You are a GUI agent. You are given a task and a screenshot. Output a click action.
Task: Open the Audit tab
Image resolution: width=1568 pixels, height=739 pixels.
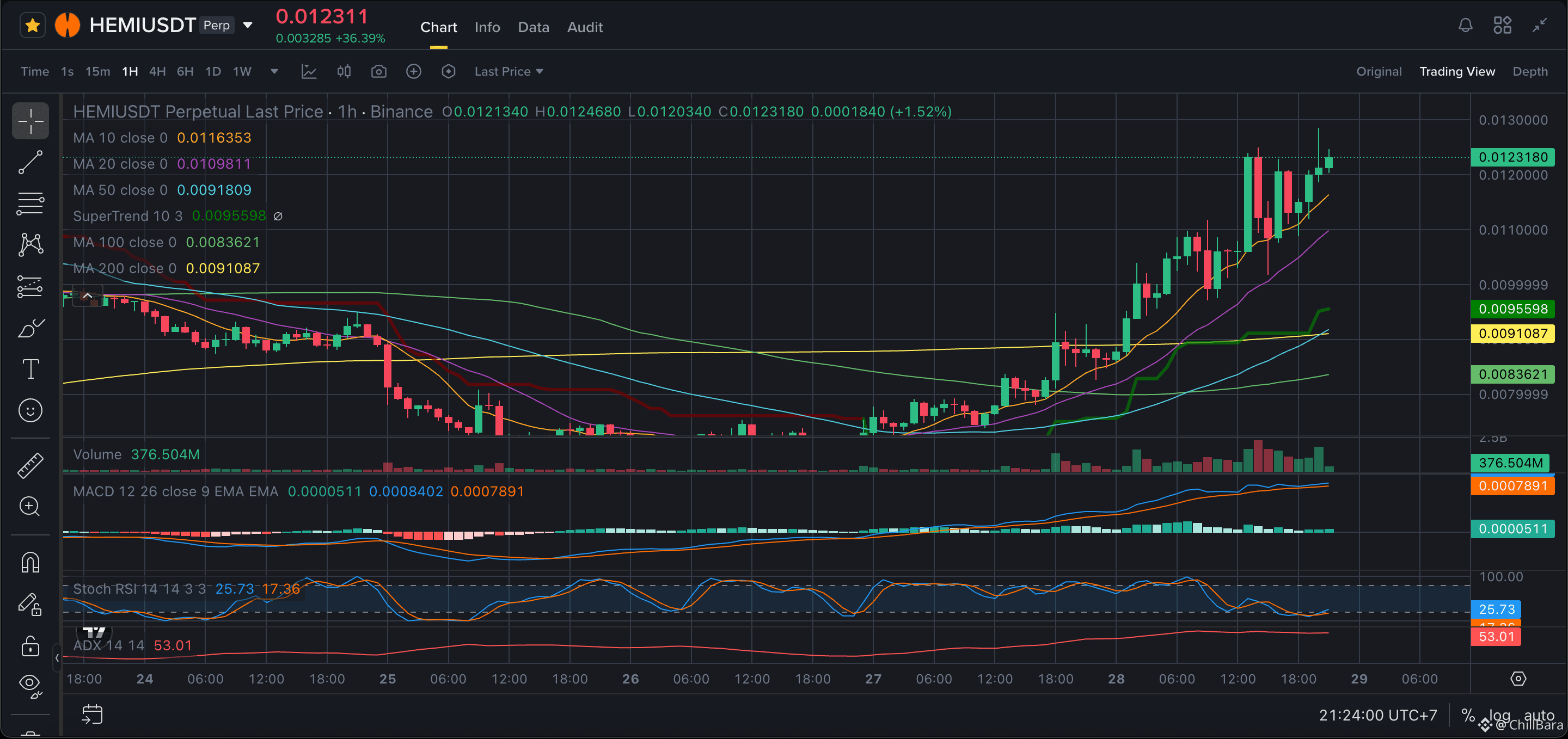coord(584,27)
